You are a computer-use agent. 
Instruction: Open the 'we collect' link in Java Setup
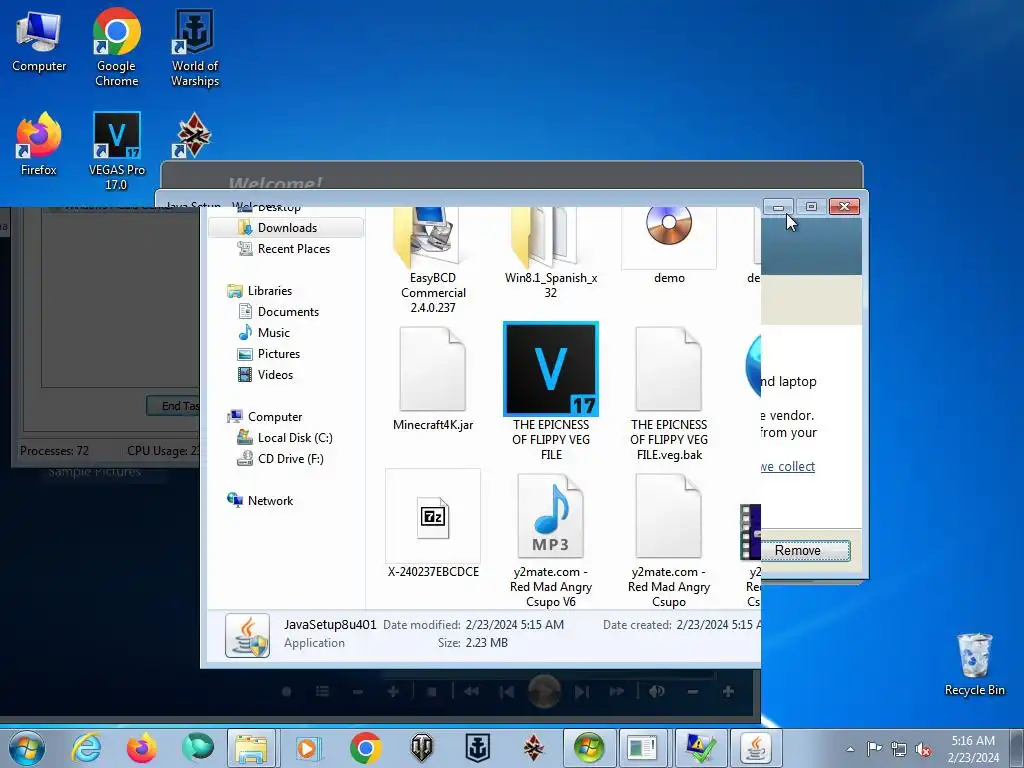tap(788, 466)
